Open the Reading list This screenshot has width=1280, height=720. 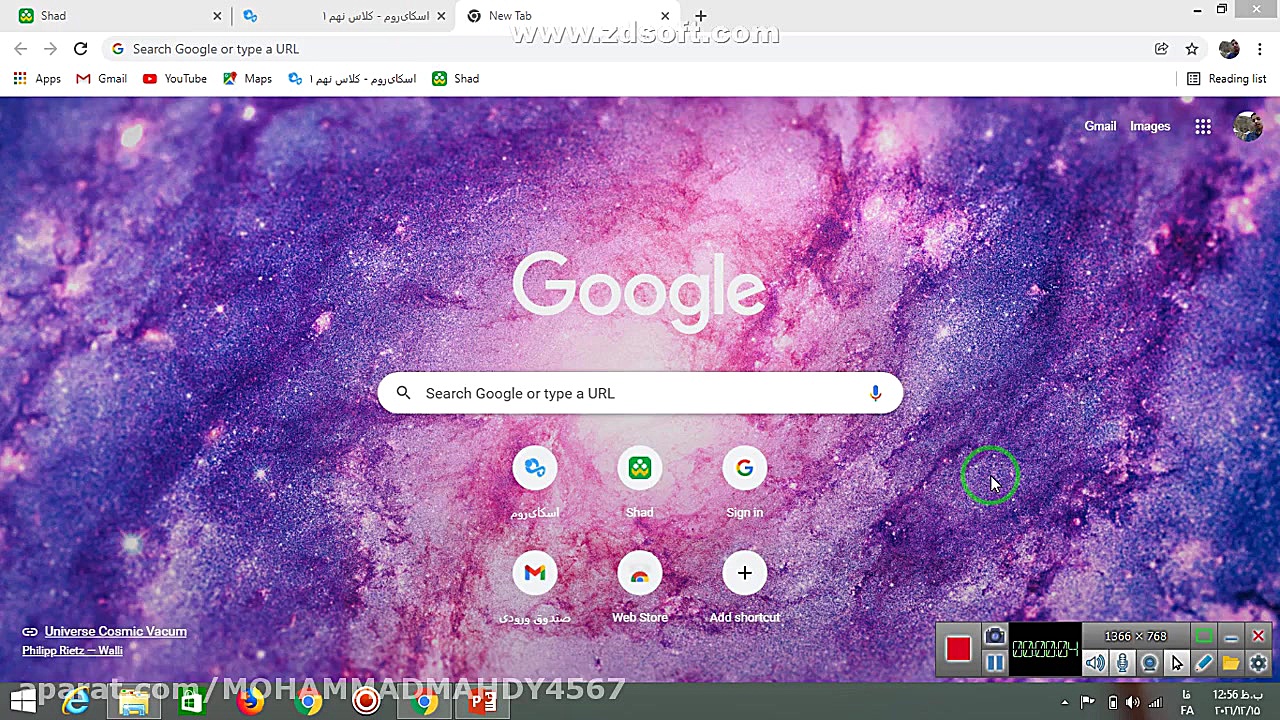click(x=1227, y=79)
